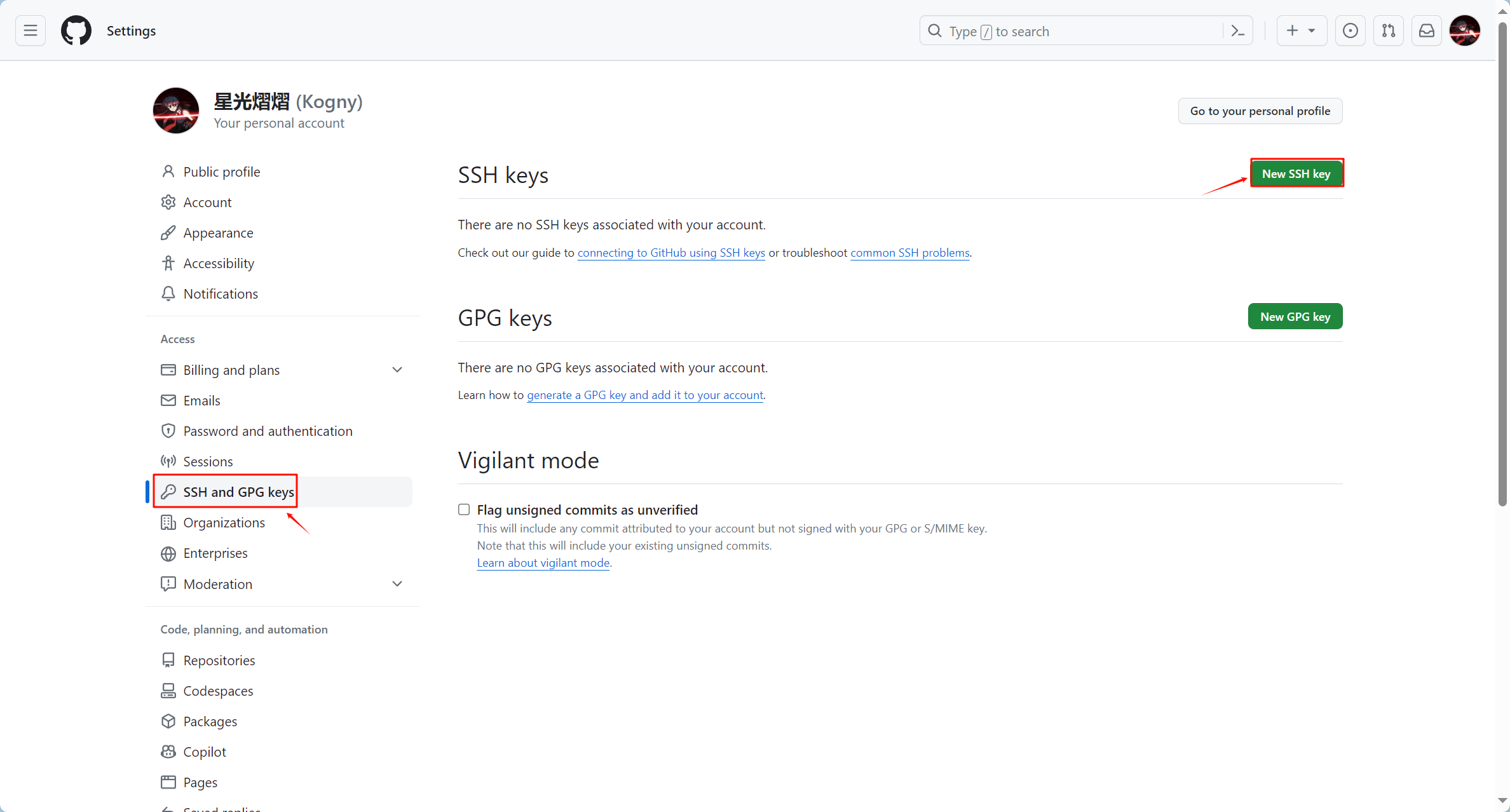Image resolution: width=1510 pixels, height=812 pixels.
Task: Enable Flag unsigned commits as unverified
Action: [x=464, y=510]
